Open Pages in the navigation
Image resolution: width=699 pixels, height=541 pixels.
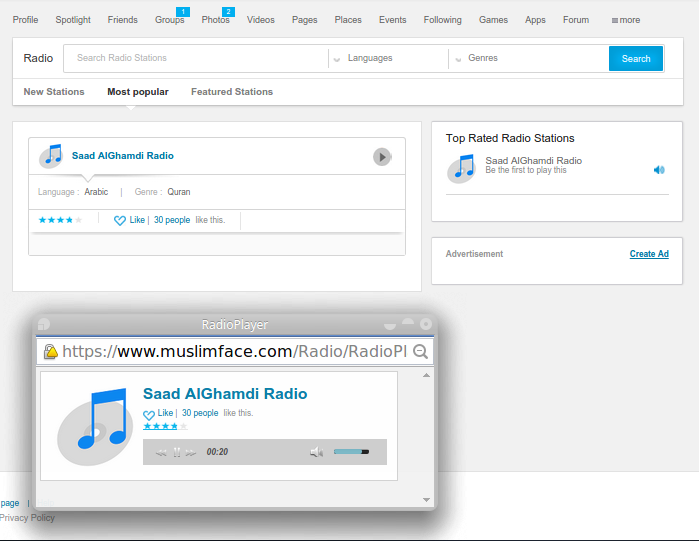[x=304, y=20]
